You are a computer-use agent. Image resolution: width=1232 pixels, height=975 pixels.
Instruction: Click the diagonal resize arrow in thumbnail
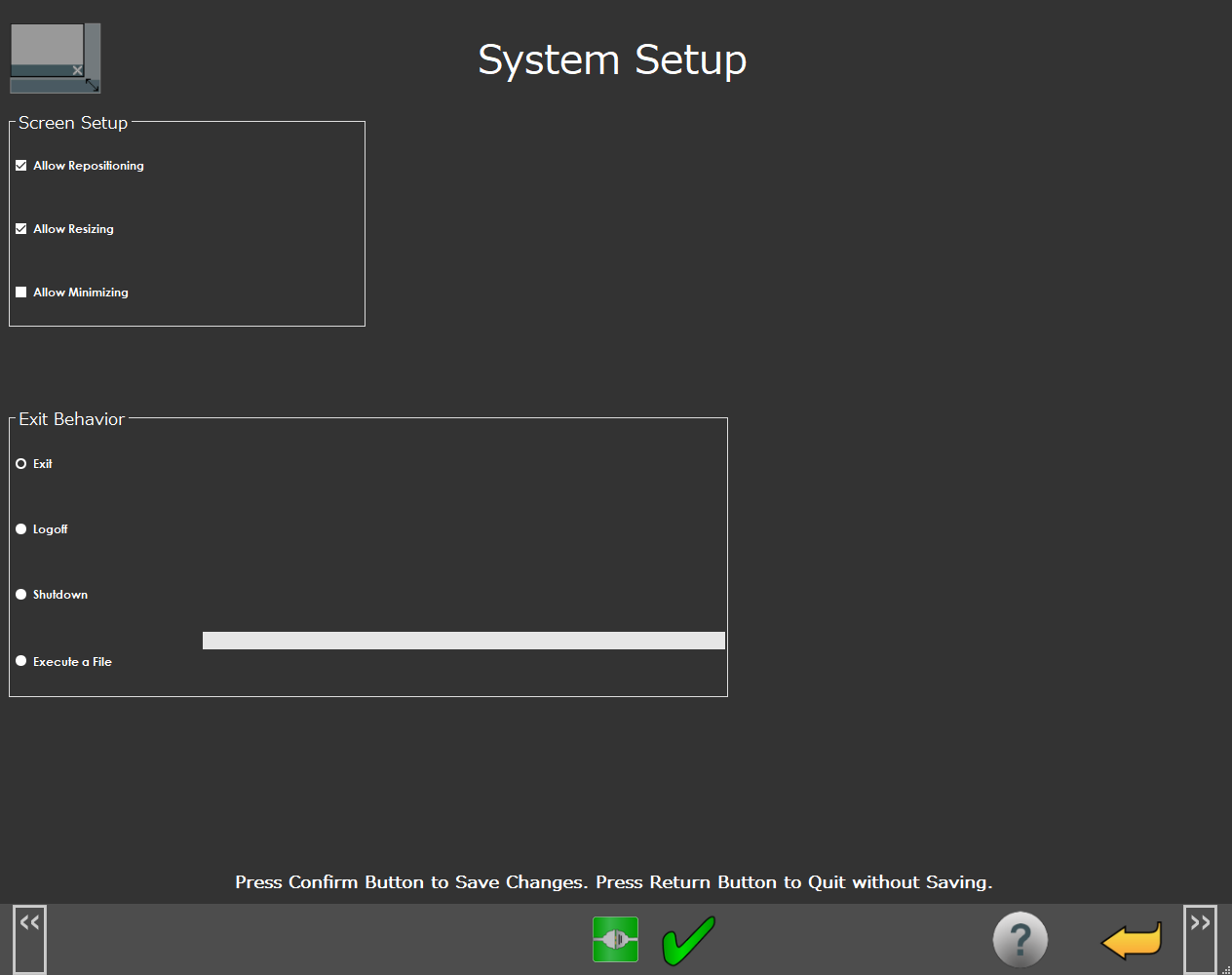93,85
